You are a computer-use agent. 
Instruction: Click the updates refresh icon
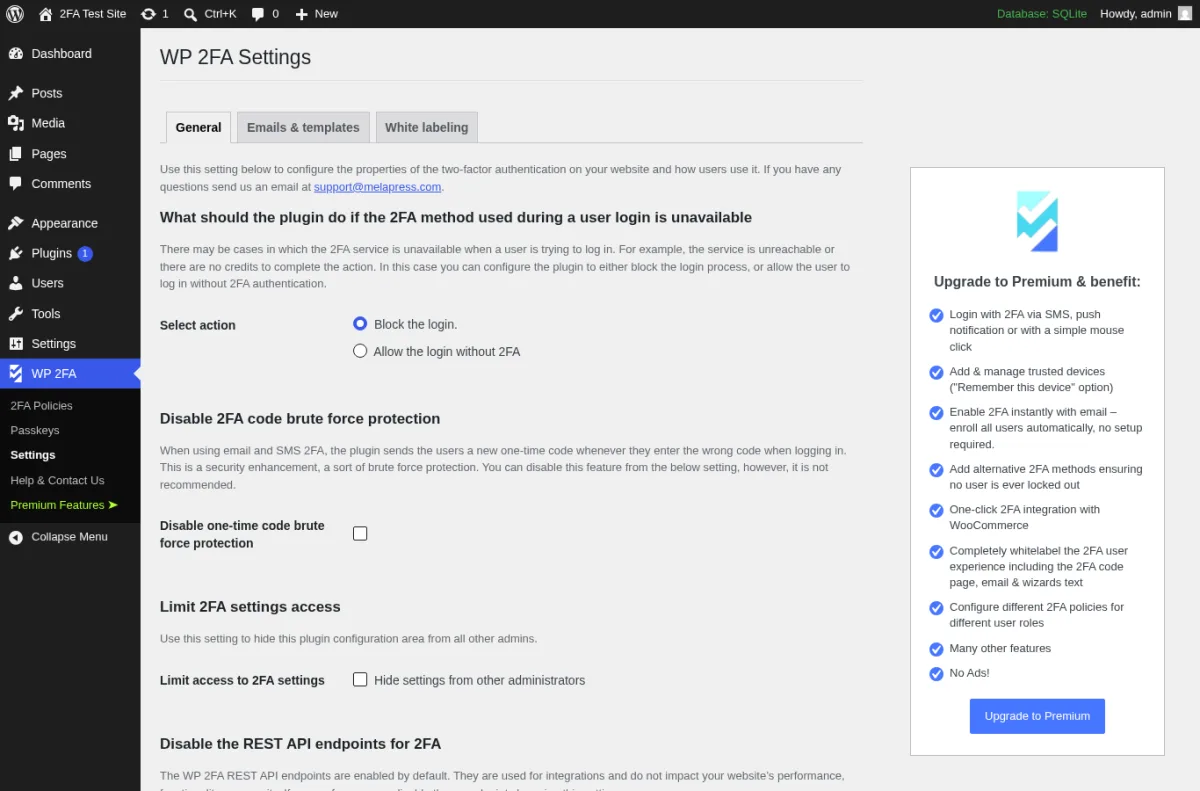click(x=148, y=14)
